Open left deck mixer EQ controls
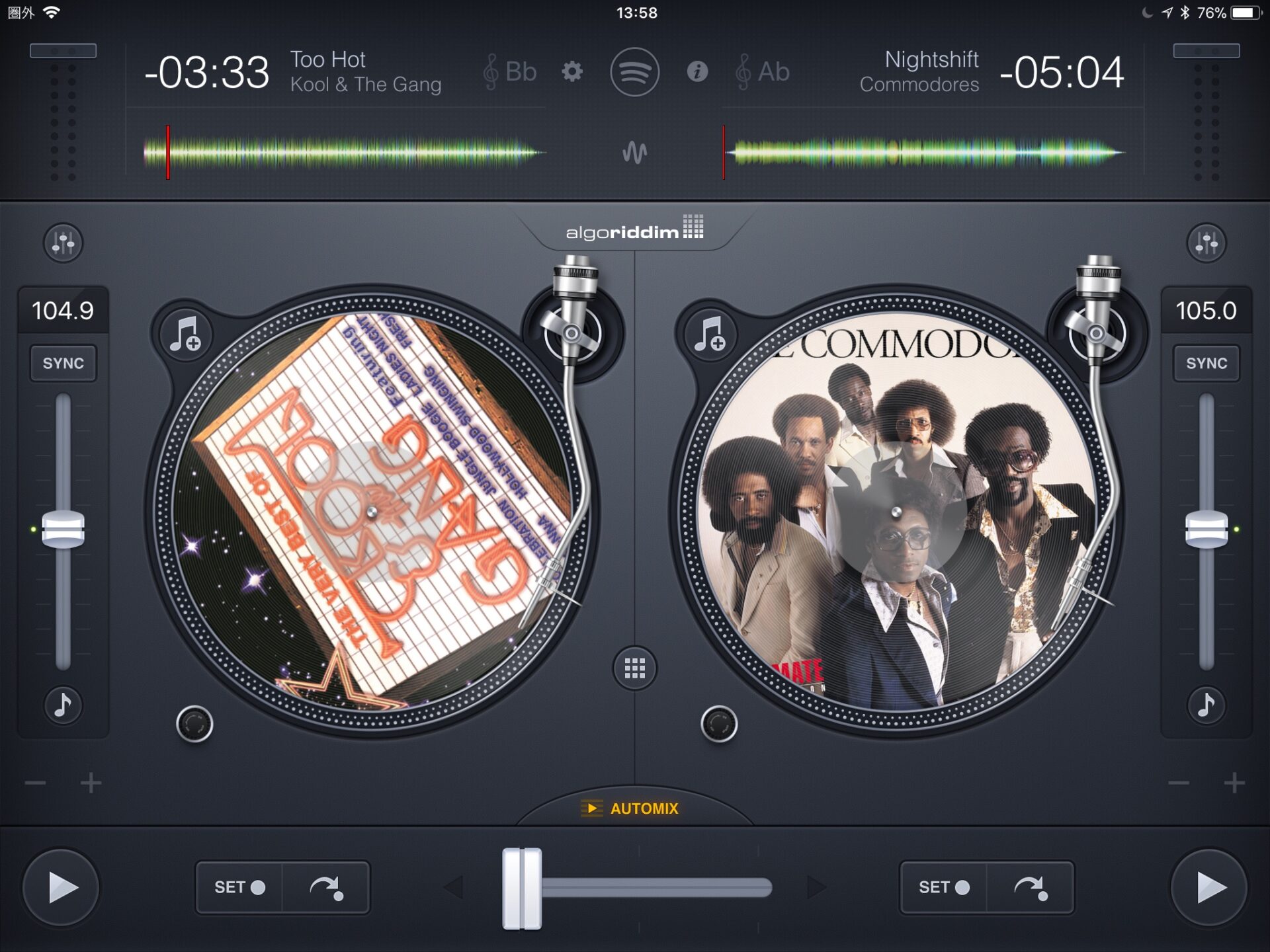1270x952 pixels. 63,243
